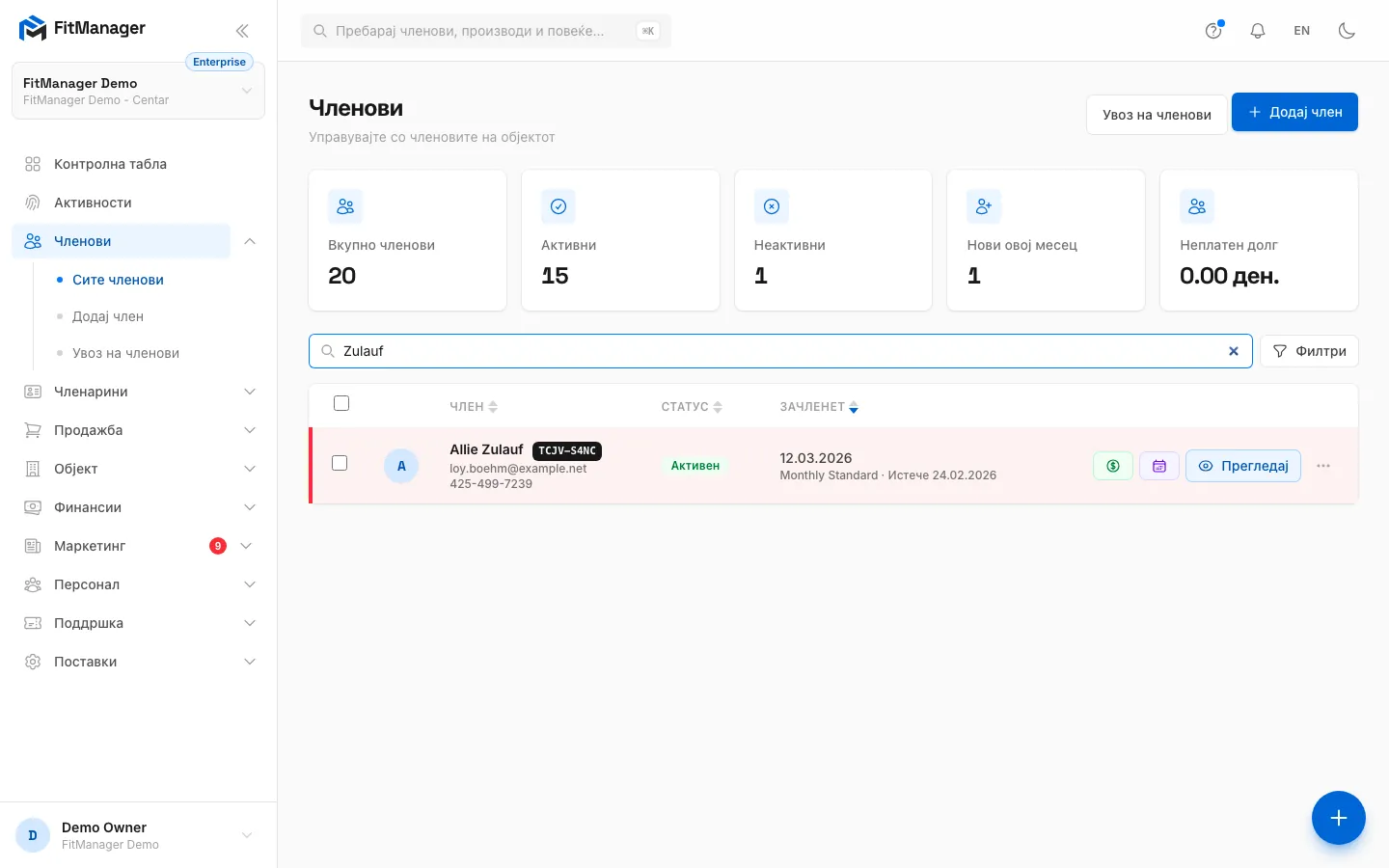Click the Неактивни x-circle icon

coord(772,206)
